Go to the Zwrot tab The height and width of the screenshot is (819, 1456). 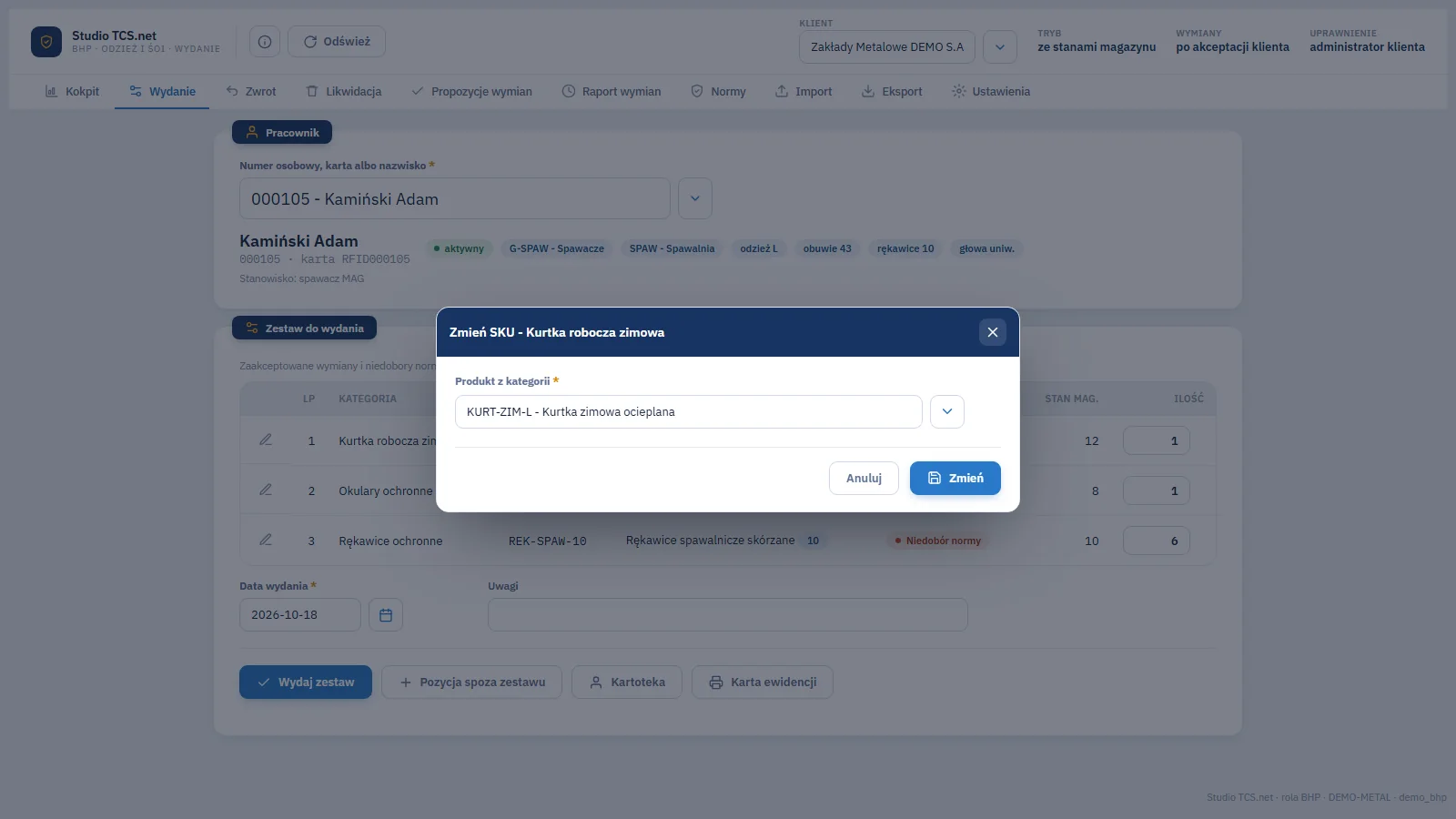[250, 92]
